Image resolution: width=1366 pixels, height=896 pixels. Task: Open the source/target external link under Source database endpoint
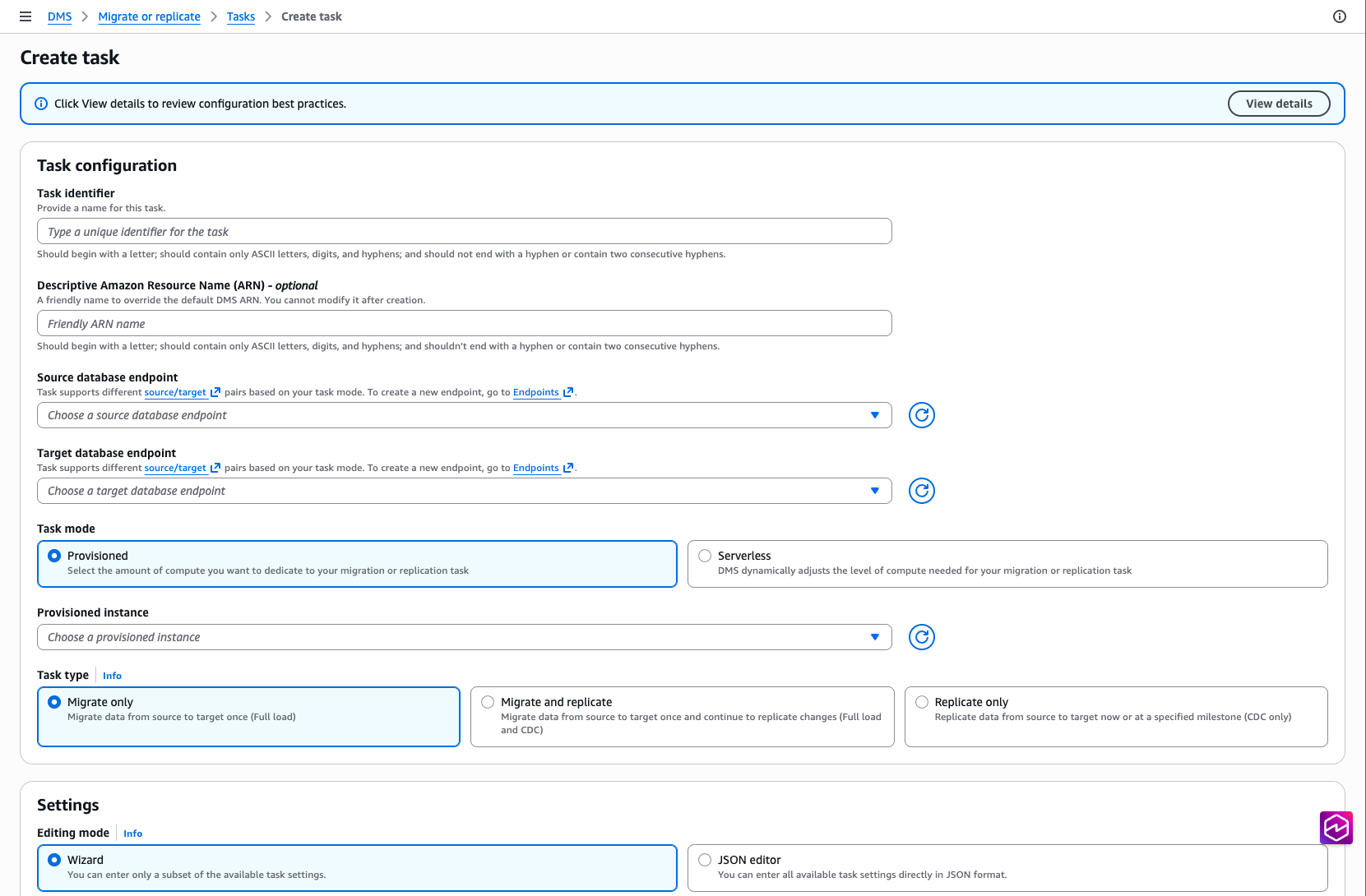[x=174, y=392]
